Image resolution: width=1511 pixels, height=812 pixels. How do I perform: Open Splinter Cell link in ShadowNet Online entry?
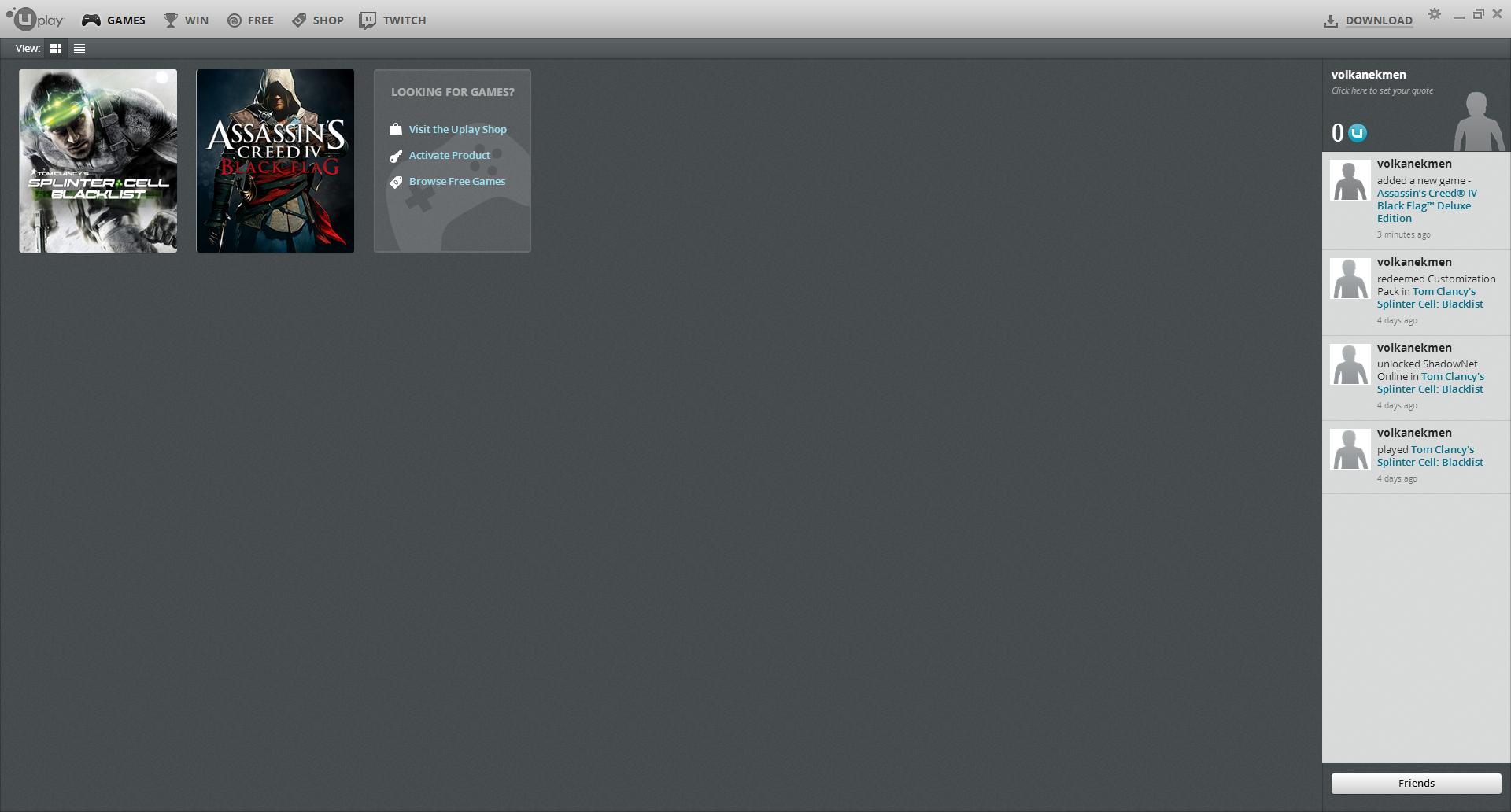[1430, 382]
